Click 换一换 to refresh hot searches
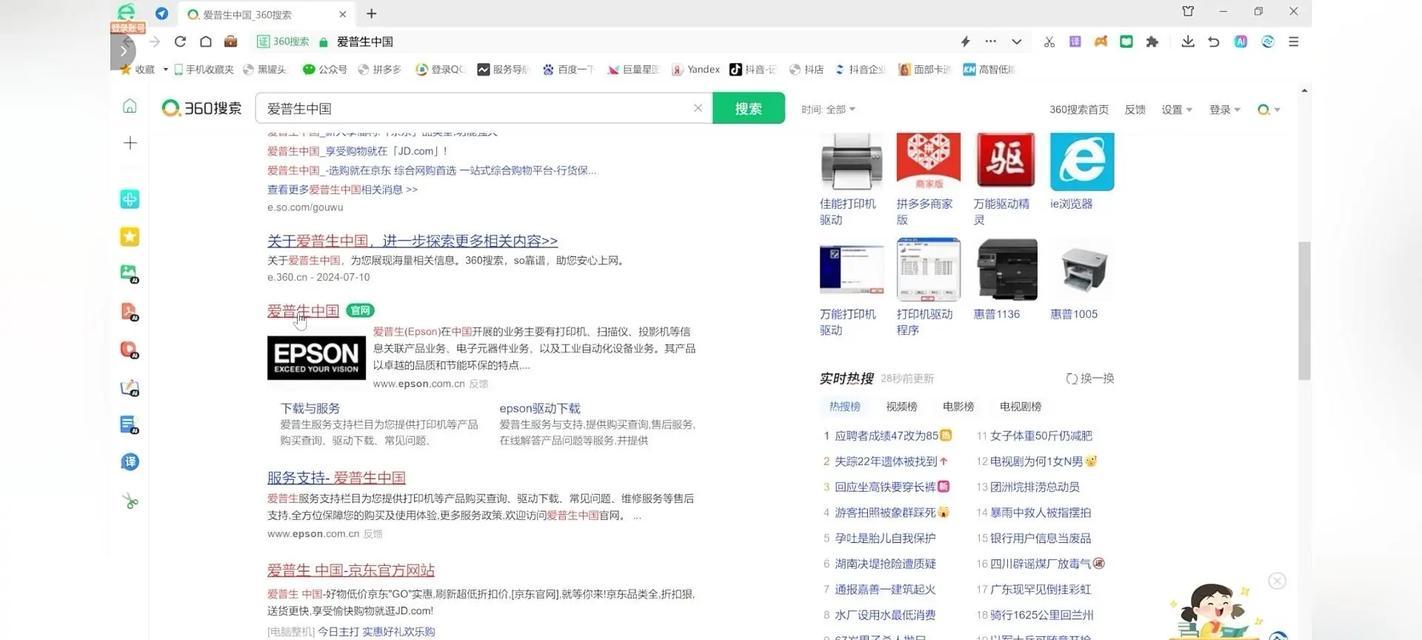This screenshot has height=640, width=1422. pos(1089,378)
